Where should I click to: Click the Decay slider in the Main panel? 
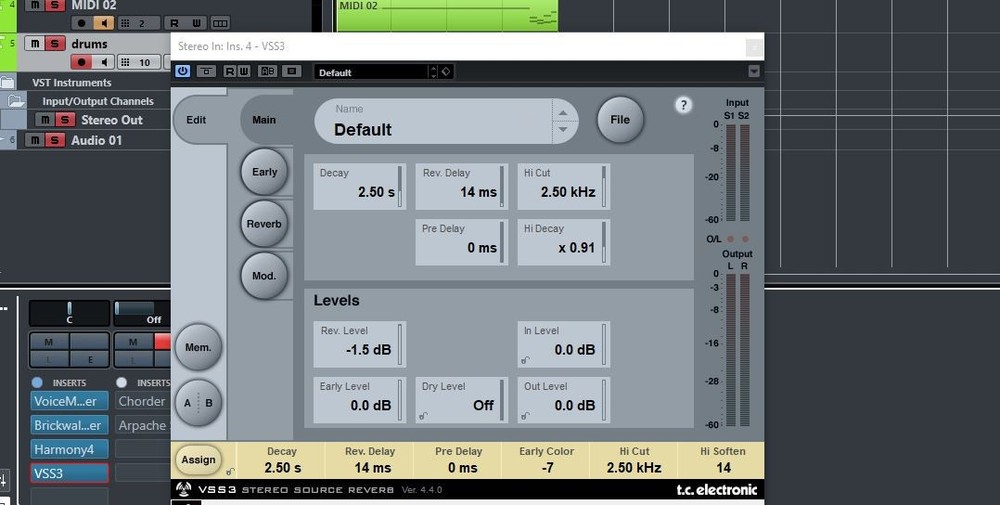400,186
